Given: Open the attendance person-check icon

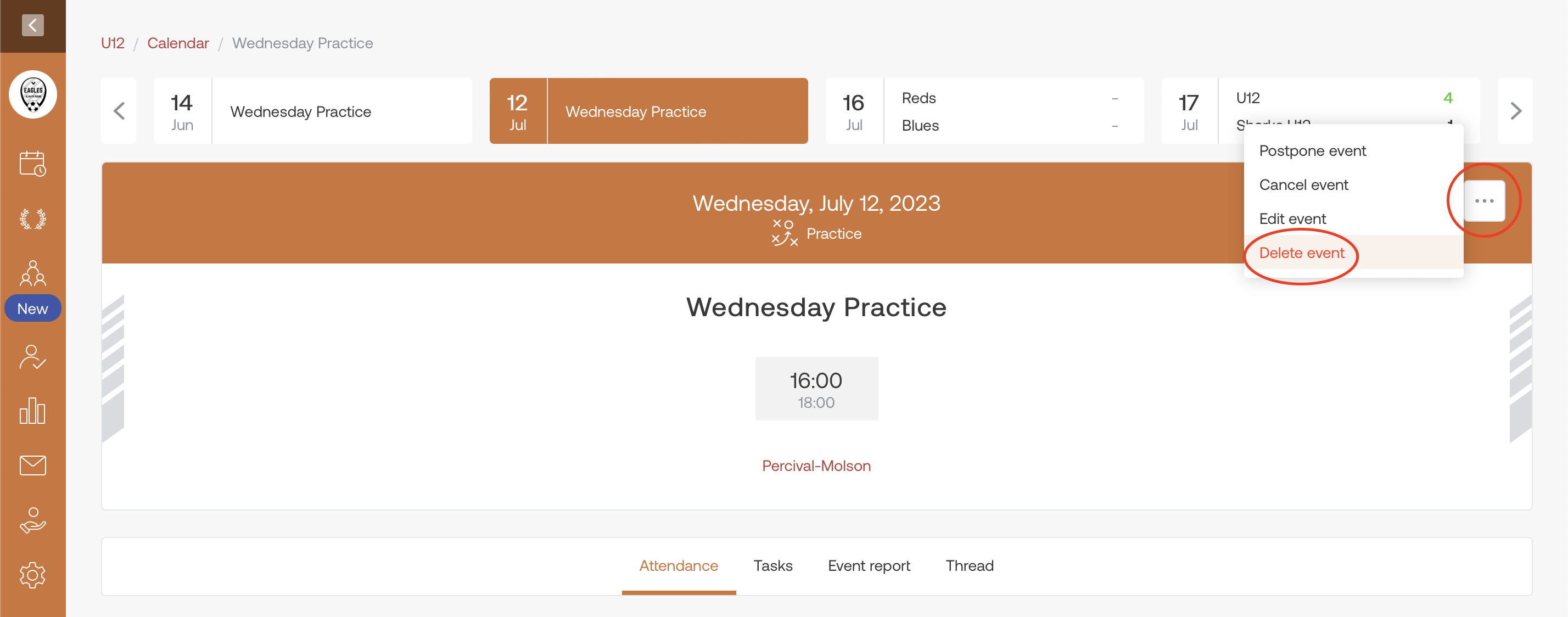Looking at the screenshot, I should coord(33,357).
